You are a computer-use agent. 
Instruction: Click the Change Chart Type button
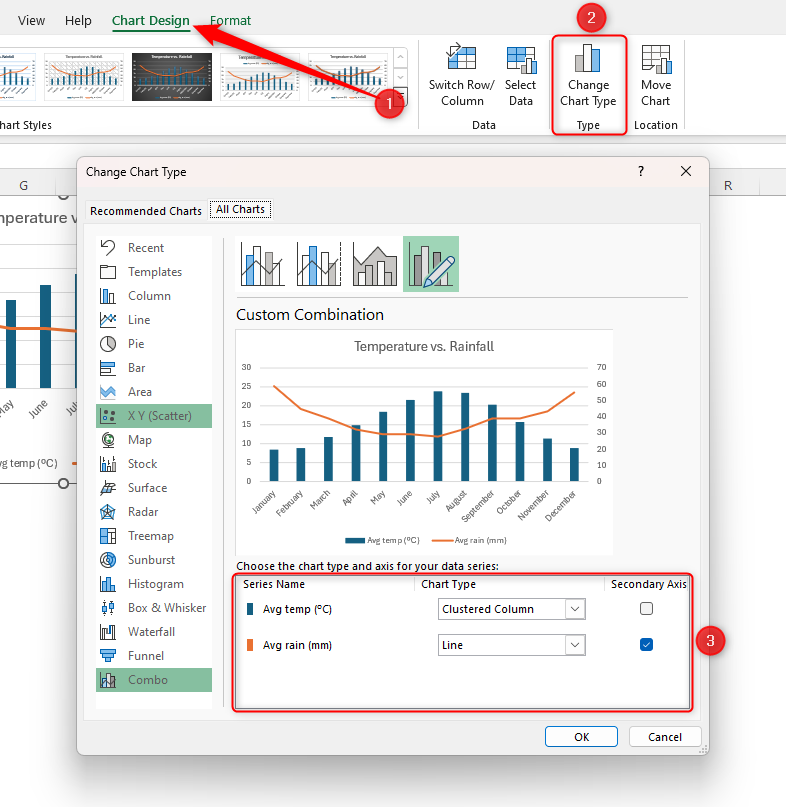[588, 77]
